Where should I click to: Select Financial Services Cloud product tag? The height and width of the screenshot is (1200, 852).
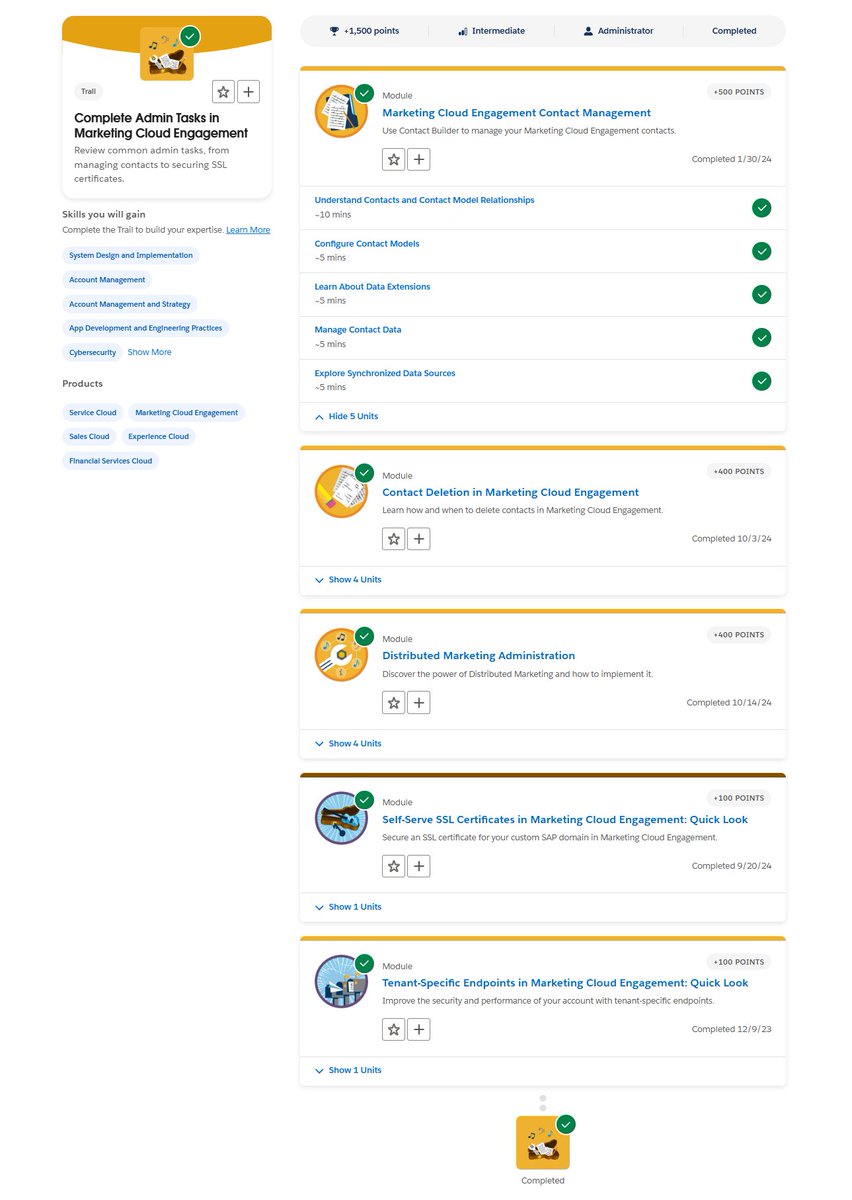tap(111, 461)
